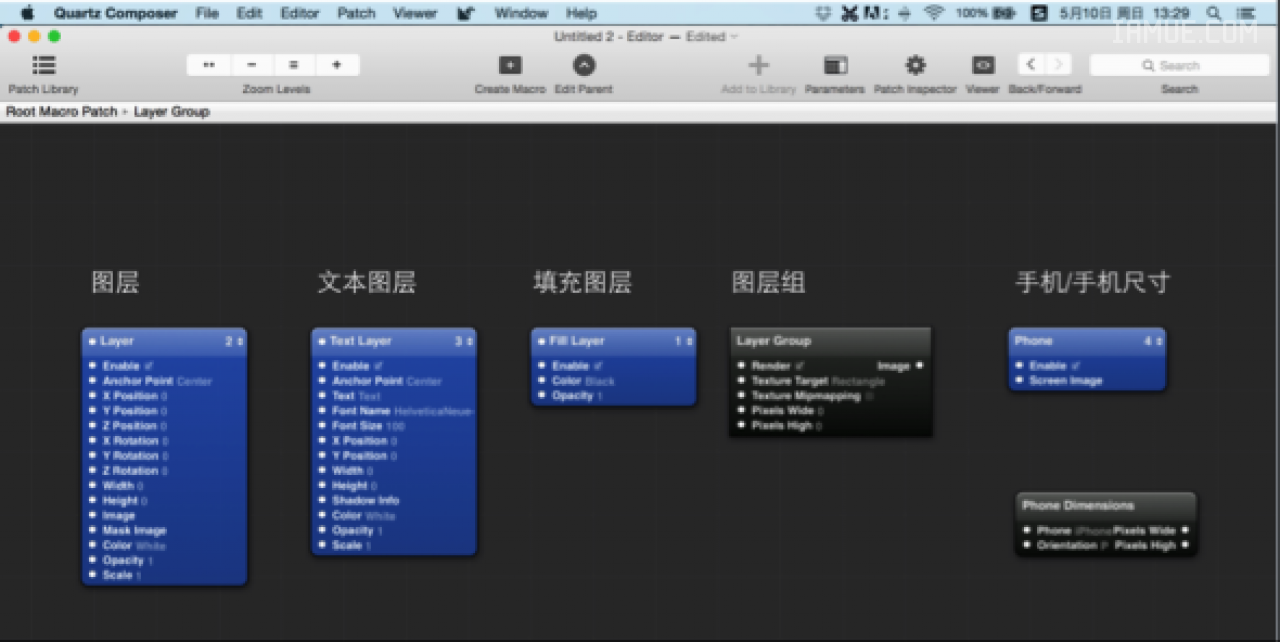Open the Viewer menu in the menu bar
This screenshot has width=1280, height=642.
[415, 13]
